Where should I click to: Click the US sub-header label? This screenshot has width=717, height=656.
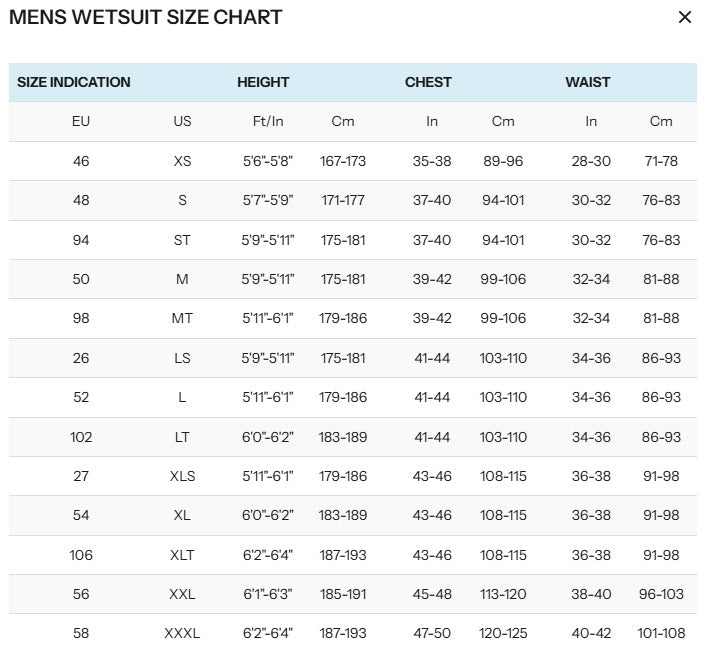click(x=182, y=121)
